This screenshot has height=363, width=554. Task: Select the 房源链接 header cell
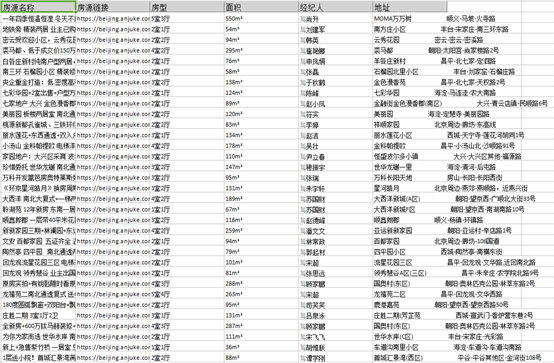(x=113, y=7)
